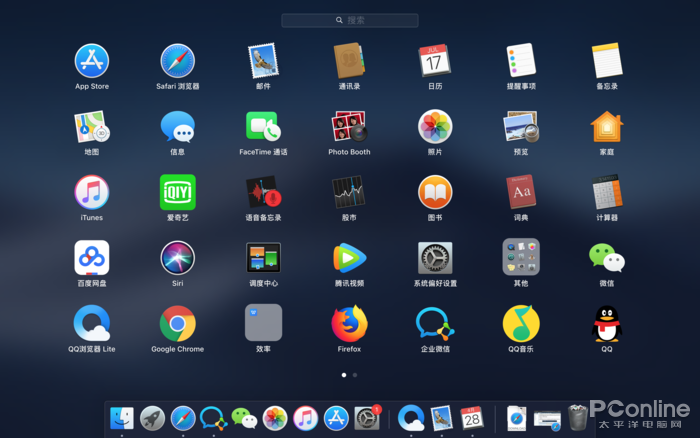
Task: Open the 词典 dictionary app
Action: pos(521,192)
